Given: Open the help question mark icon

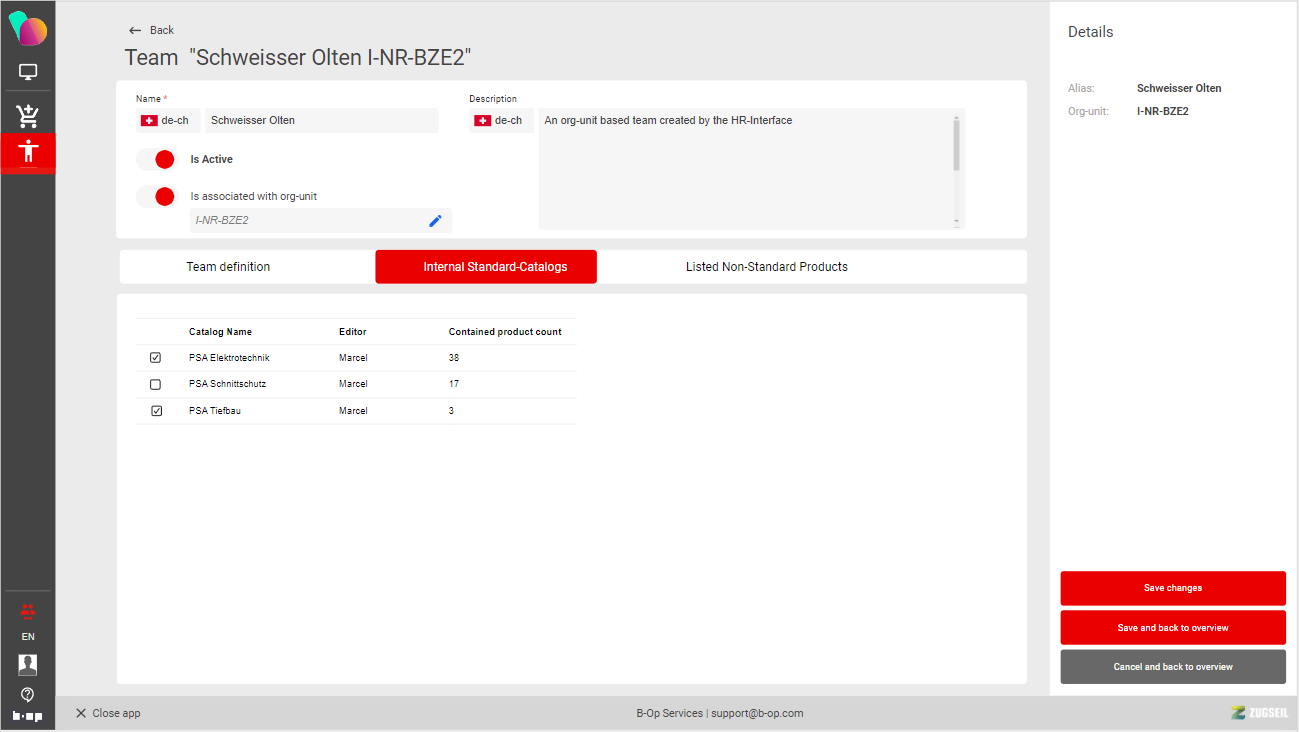Looking at the screenshot, I should point(28,694).
